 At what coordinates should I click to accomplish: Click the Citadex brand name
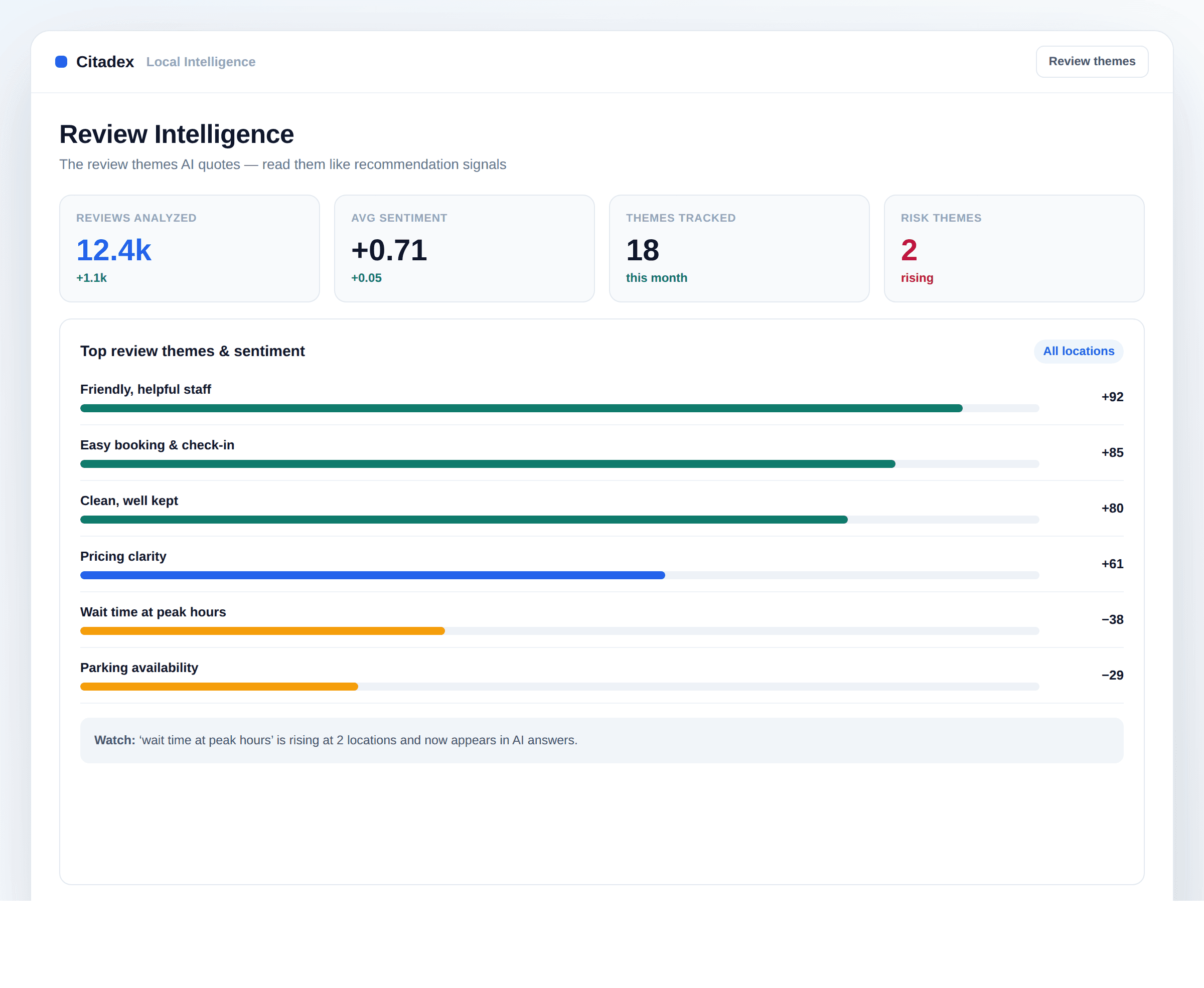[x=105, y=62]
